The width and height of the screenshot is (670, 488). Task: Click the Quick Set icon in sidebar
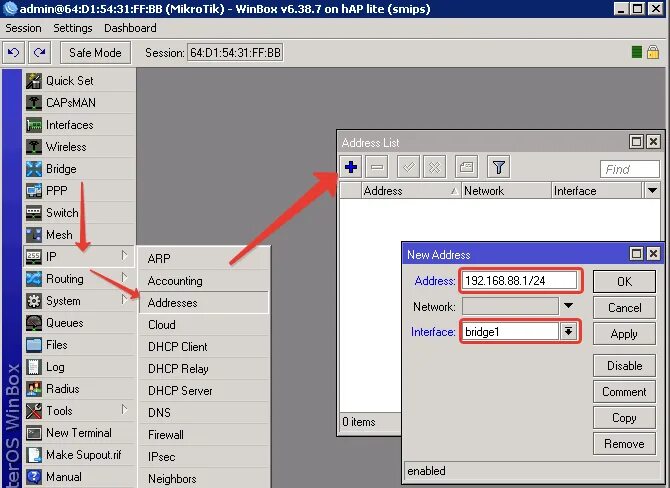(34, 81)
